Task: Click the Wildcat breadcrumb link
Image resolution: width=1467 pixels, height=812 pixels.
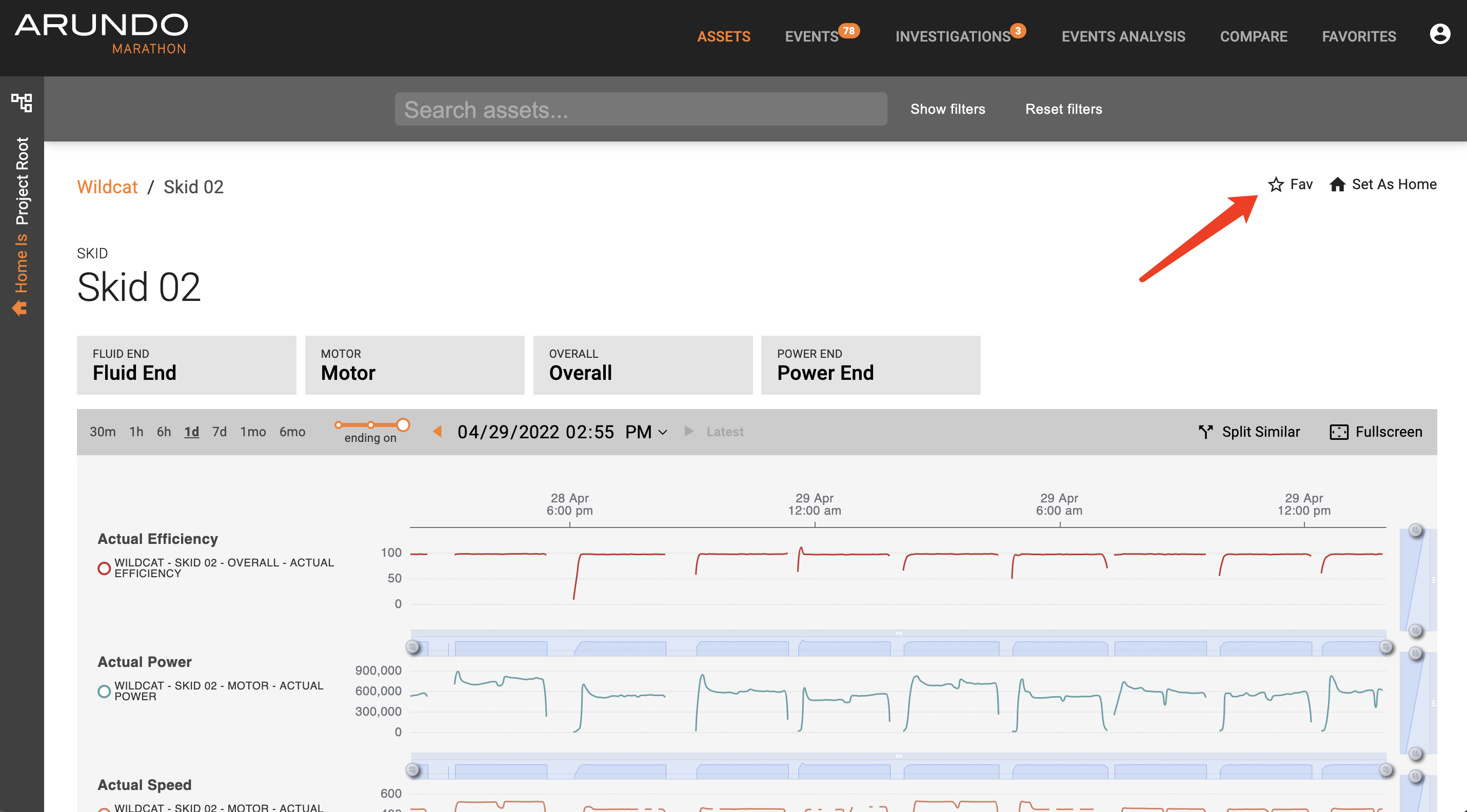Action: click(x=107, y=187)
